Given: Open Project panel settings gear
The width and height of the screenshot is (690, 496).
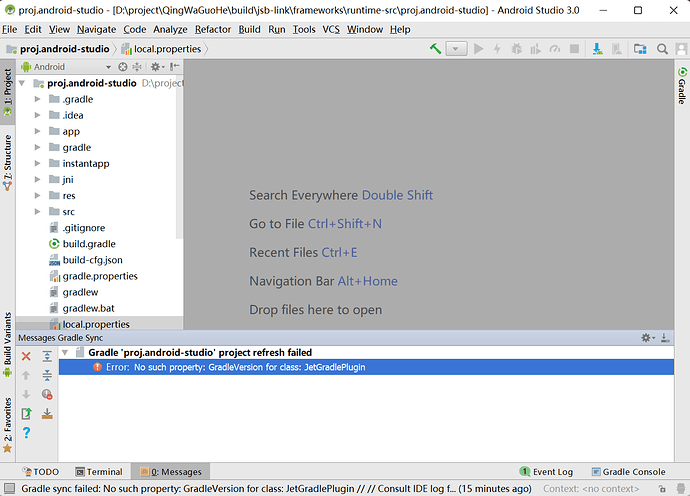Looking at the screenshot, I should [157, 66].
